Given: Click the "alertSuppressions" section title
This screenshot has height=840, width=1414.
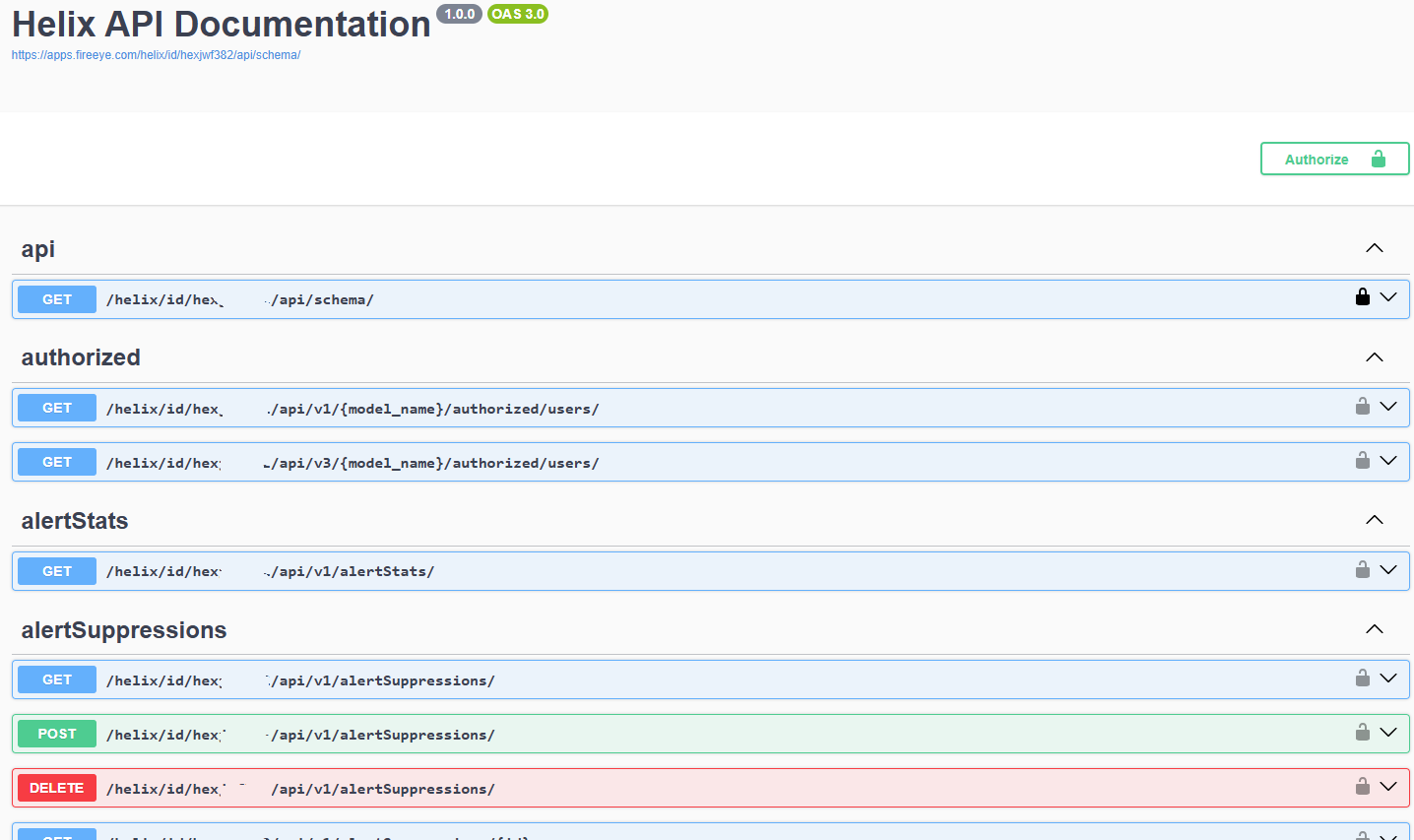Looking at the screenshot, I should pyautogui.click(x=124, y=630).
